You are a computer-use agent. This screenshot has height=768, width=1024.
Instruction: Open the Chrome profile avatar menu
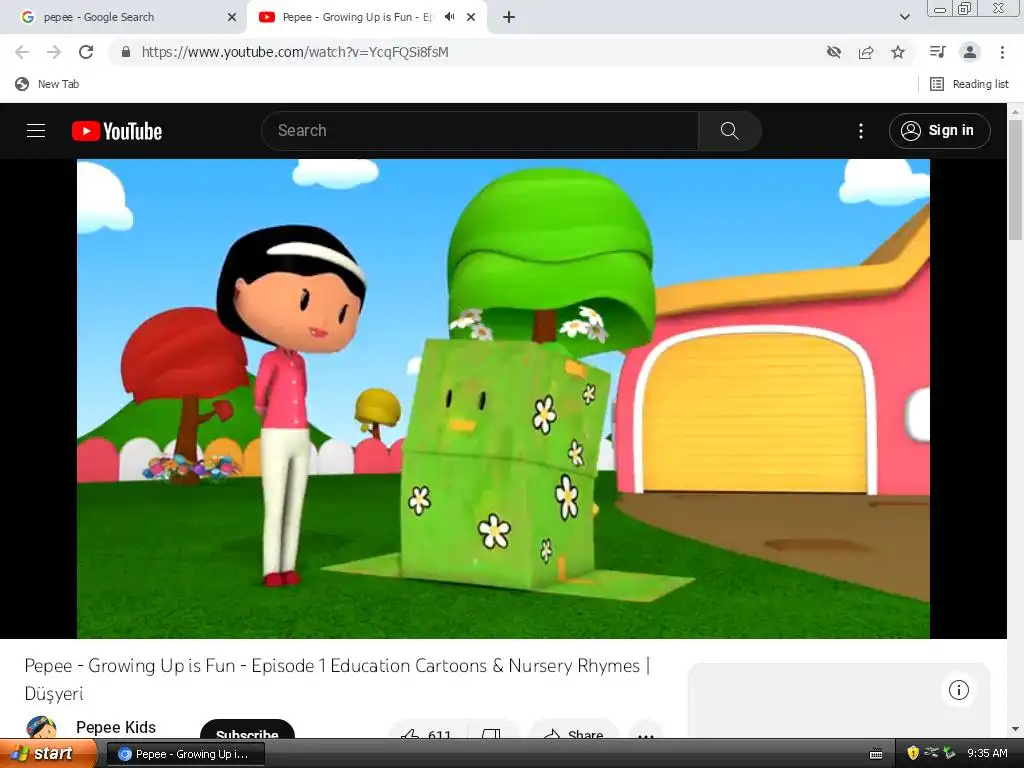(x=970, y=52)
